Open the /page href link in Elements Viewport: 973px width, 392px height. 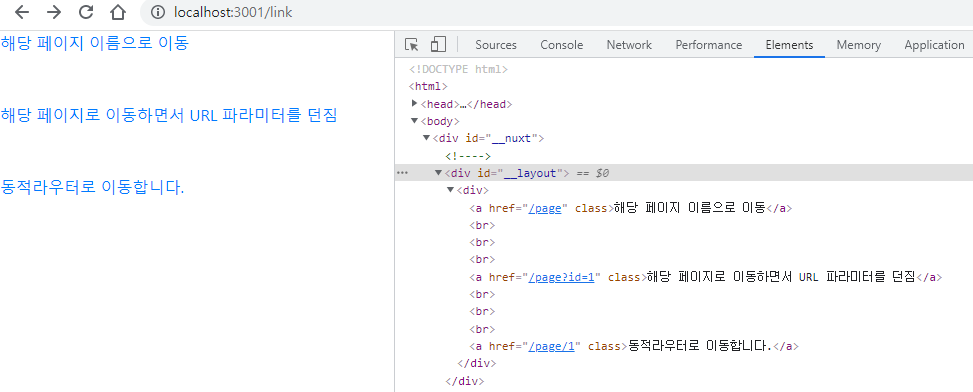545,208
